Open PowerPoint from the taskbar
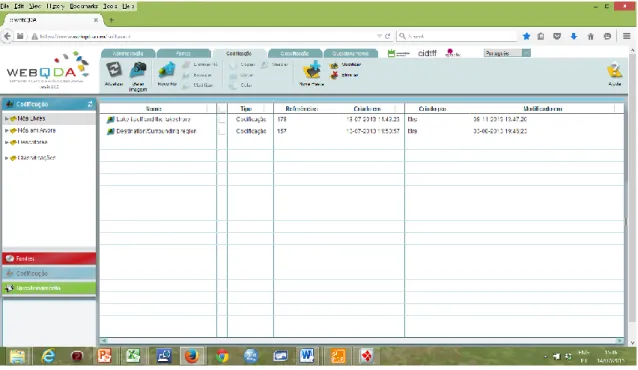The width and height of the screenshot is (638, 370). [x=105, y=357]
